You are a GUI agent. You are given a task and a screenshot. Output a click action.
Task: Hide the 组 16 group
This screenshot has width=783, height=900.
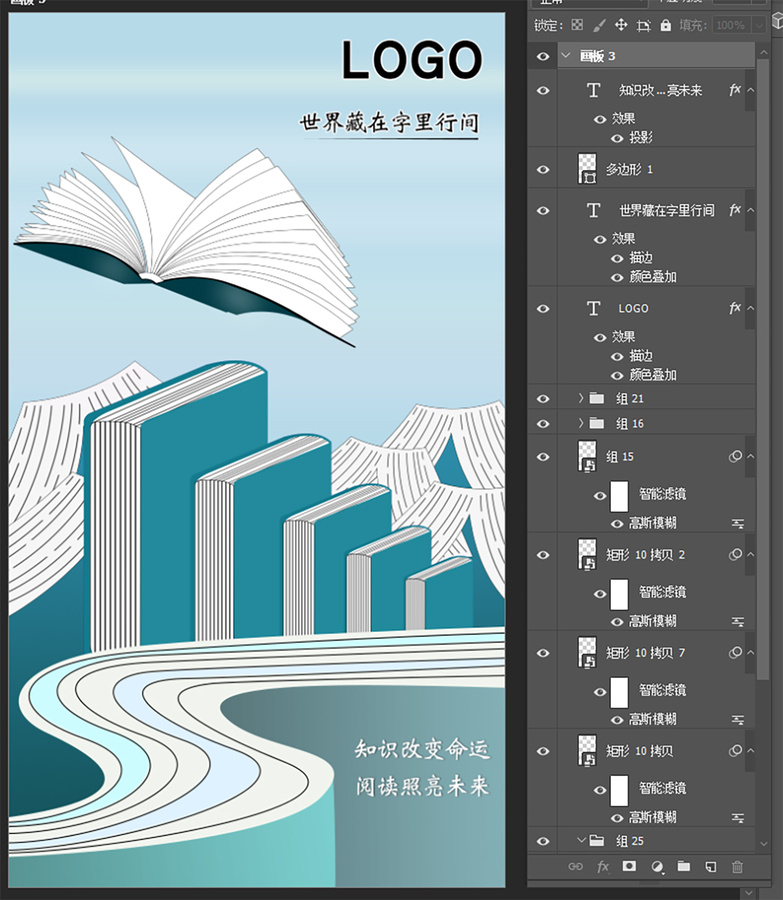click(542, 424)
